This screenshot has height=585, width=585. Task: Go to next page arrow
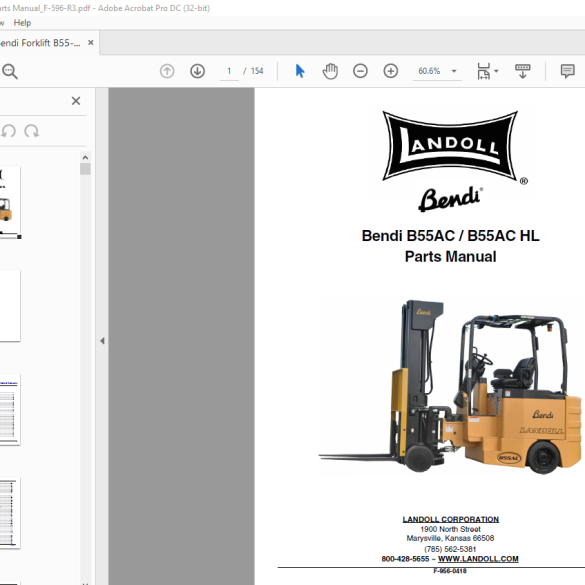[x=197, y=71]
